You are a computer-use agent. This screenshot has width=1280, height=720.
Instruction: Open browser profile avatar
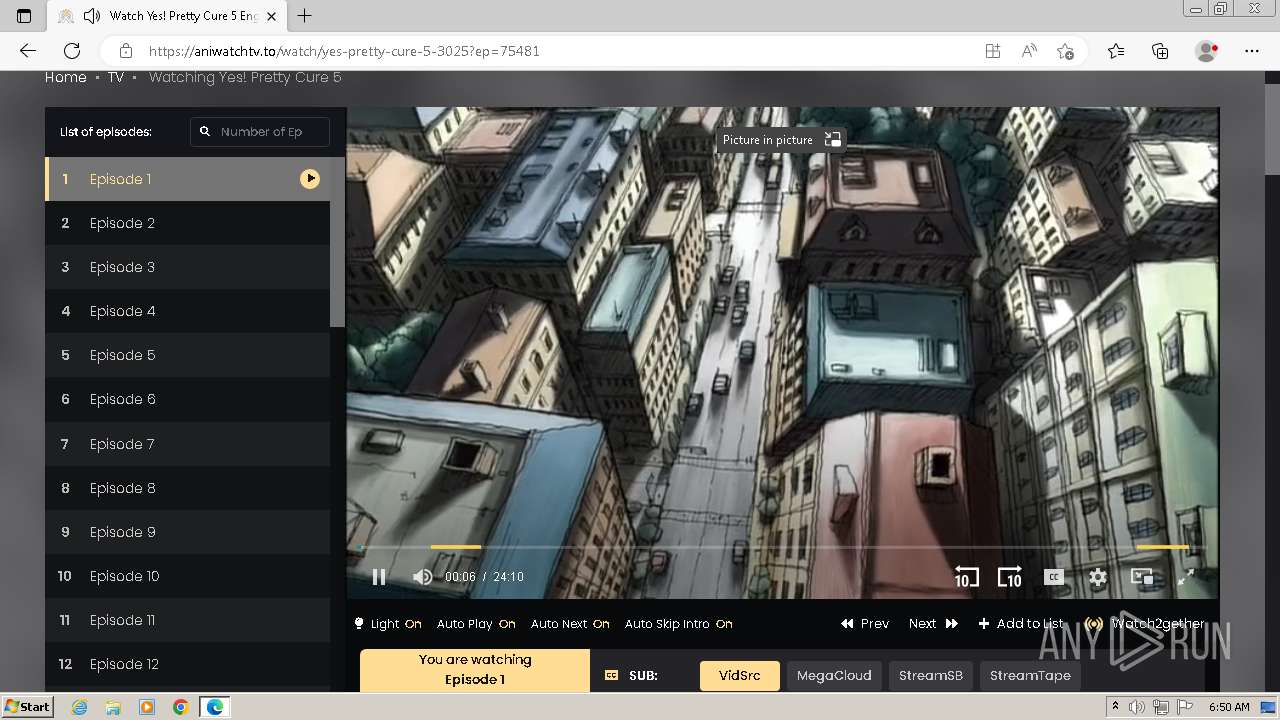[x=1207, y=51]
